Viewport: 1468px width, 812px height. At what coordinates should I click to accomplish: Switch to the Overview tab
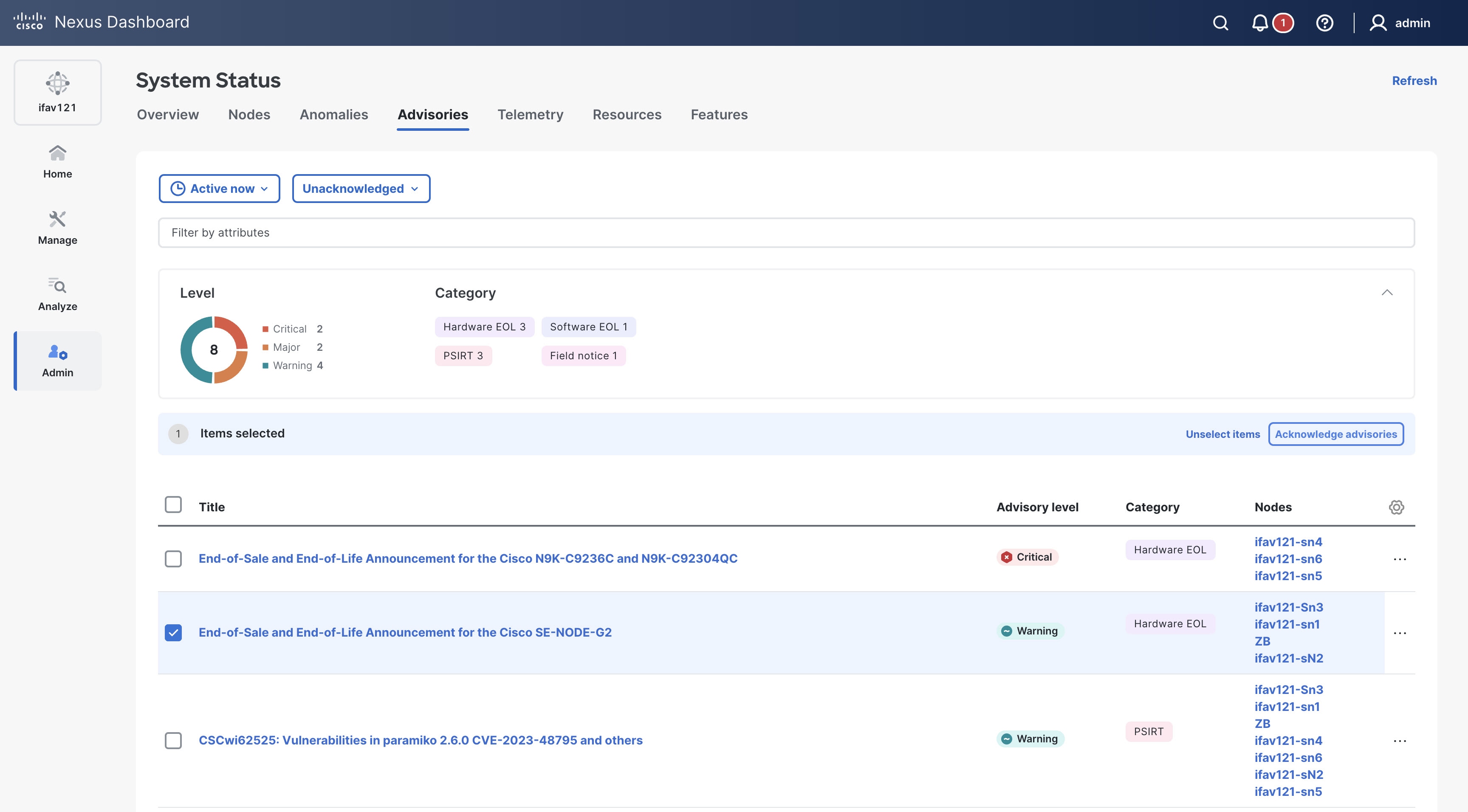tap(167, 115)
